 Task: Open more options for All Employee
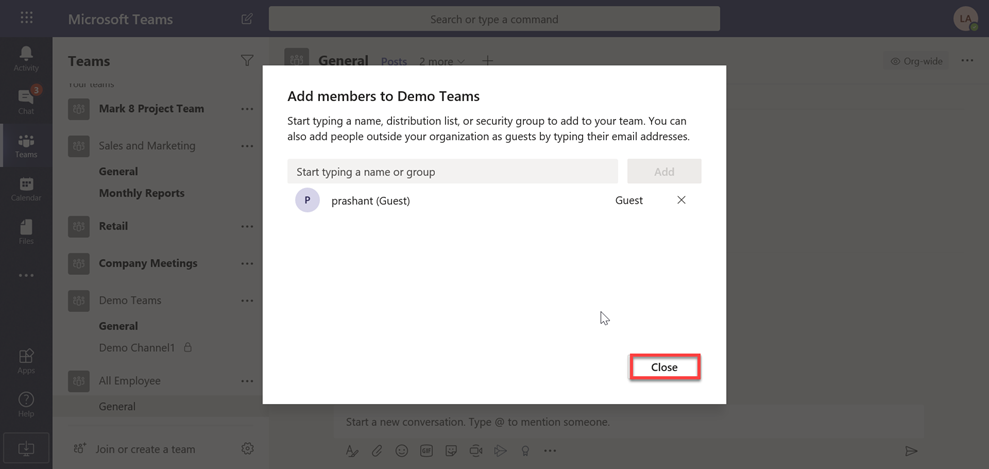tap(247, 381)
